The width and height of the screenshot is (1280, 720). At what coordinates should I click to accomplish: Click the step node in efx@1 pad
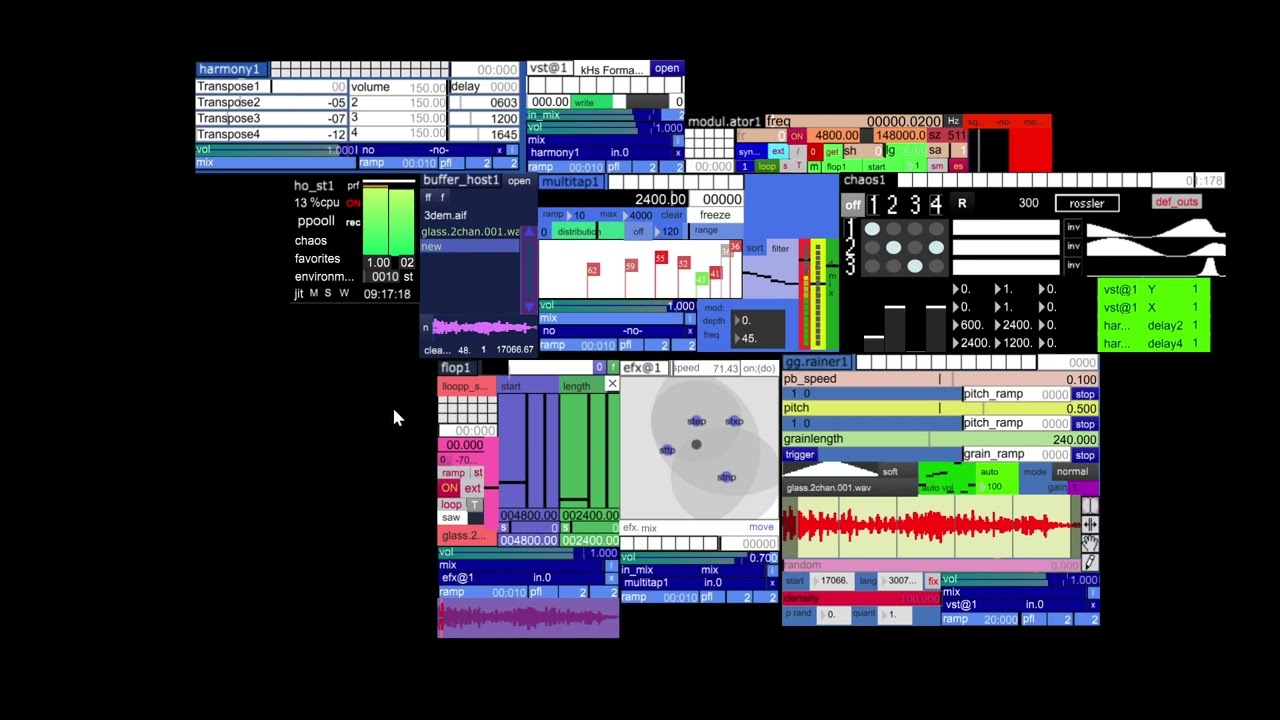click(x=697, y=421)
